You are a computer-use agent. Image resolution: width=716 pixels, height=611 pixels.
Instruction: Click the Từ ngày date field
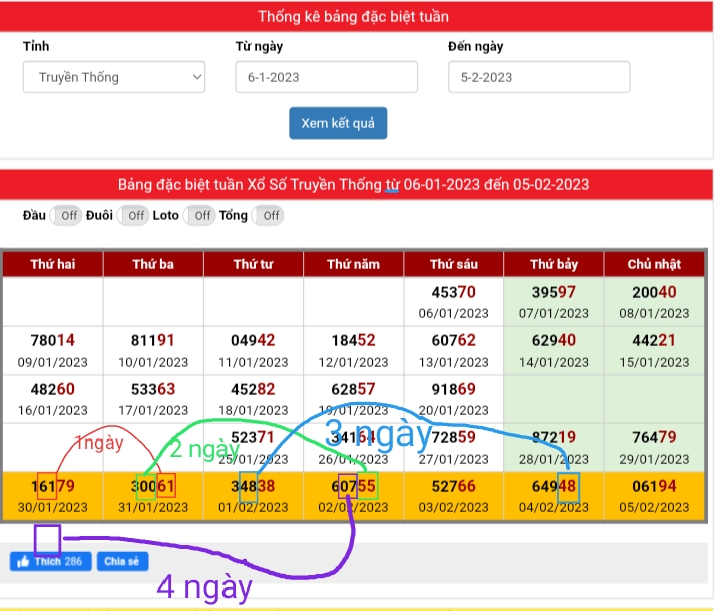coord(326,77)
